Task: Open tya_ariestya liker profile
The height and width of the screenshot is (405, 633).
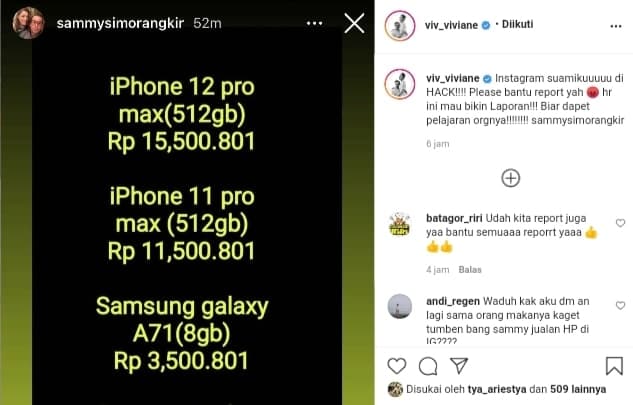Action: tap(497, 389)
